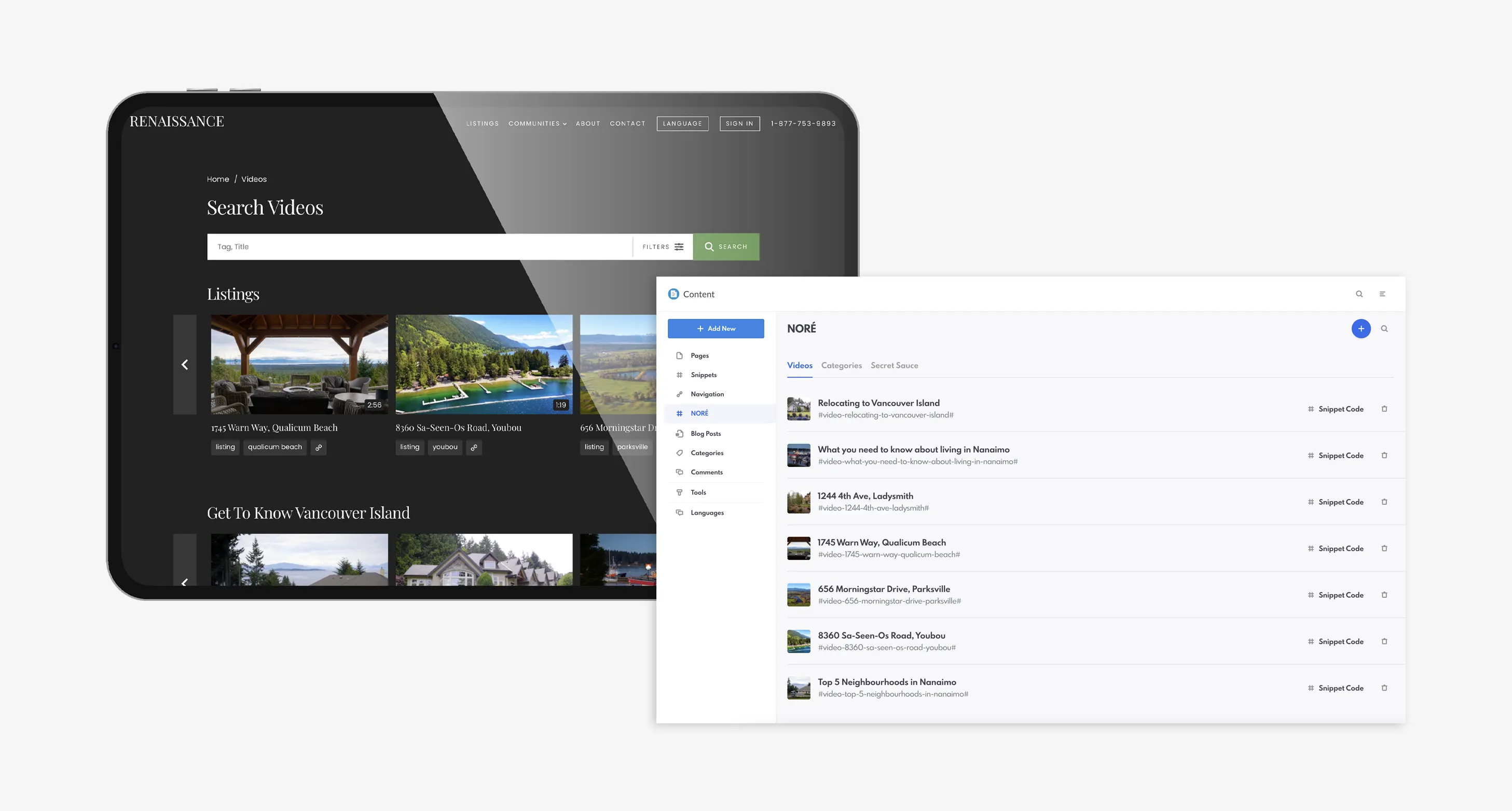The image size is (1512, 811).
Task: Click the Language button in the site header
Action: (x=682, y=124)
